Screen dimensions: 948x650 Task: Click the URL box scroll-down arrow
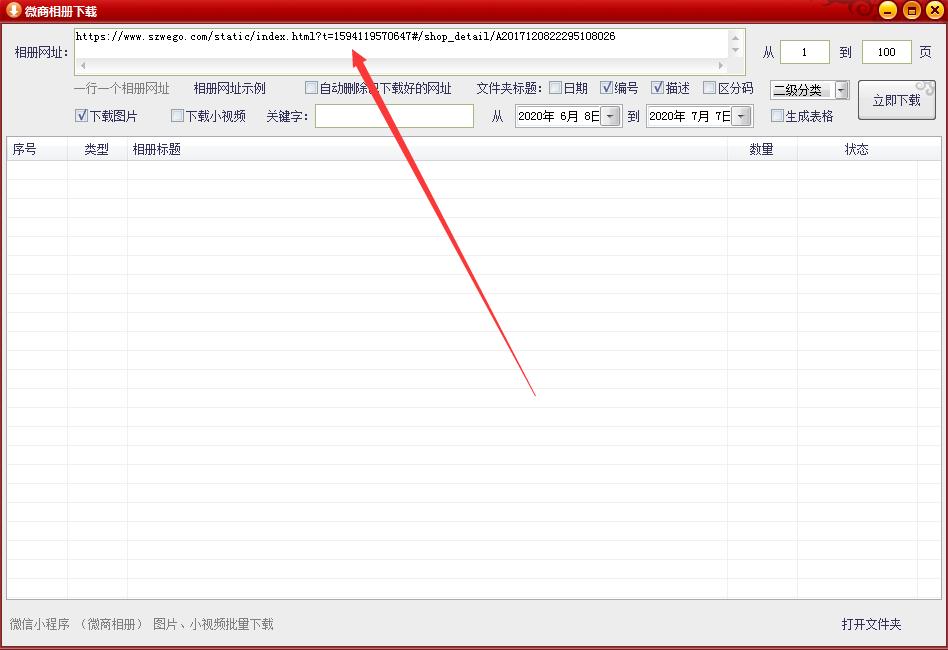click(736, 50)
